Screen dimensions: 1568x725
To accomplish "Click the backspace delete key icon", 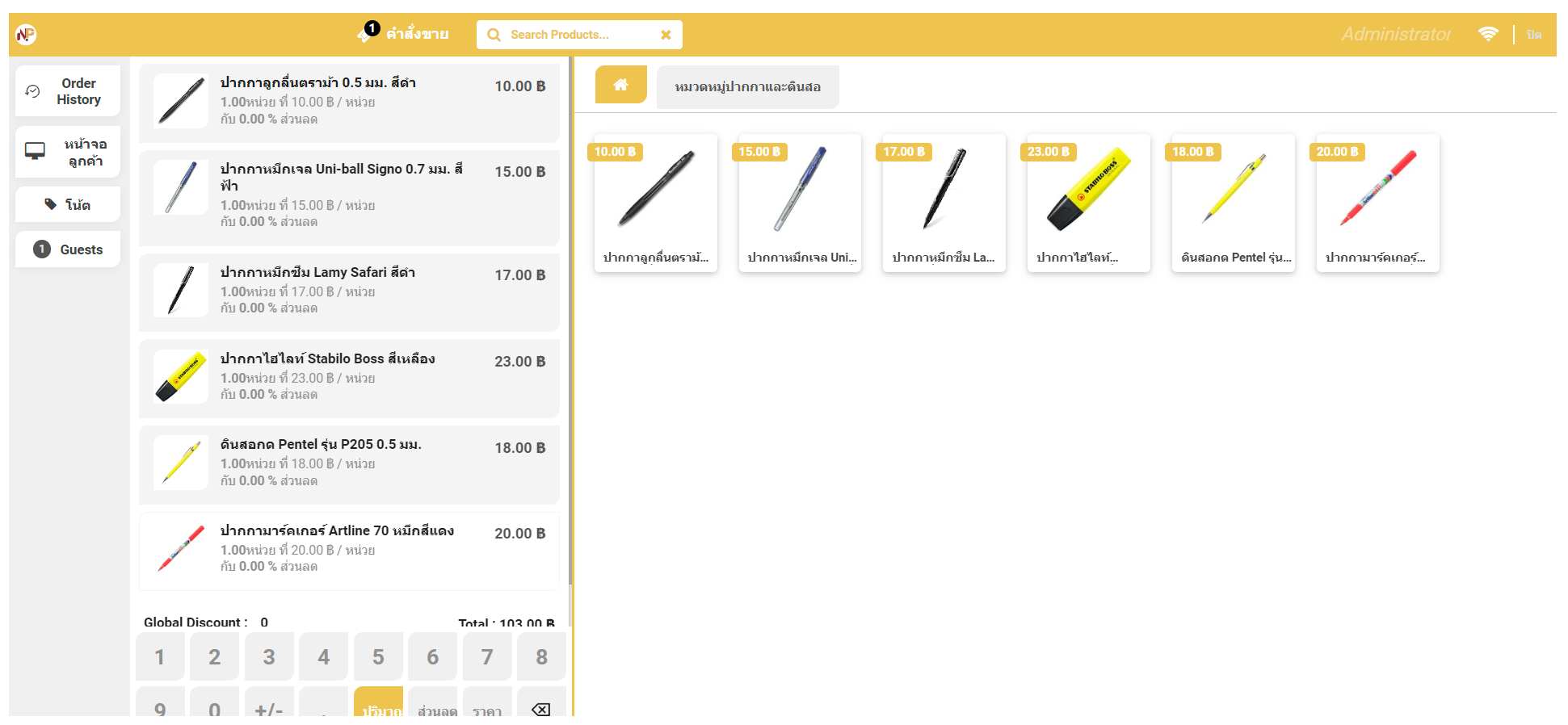I will (541, 709).
